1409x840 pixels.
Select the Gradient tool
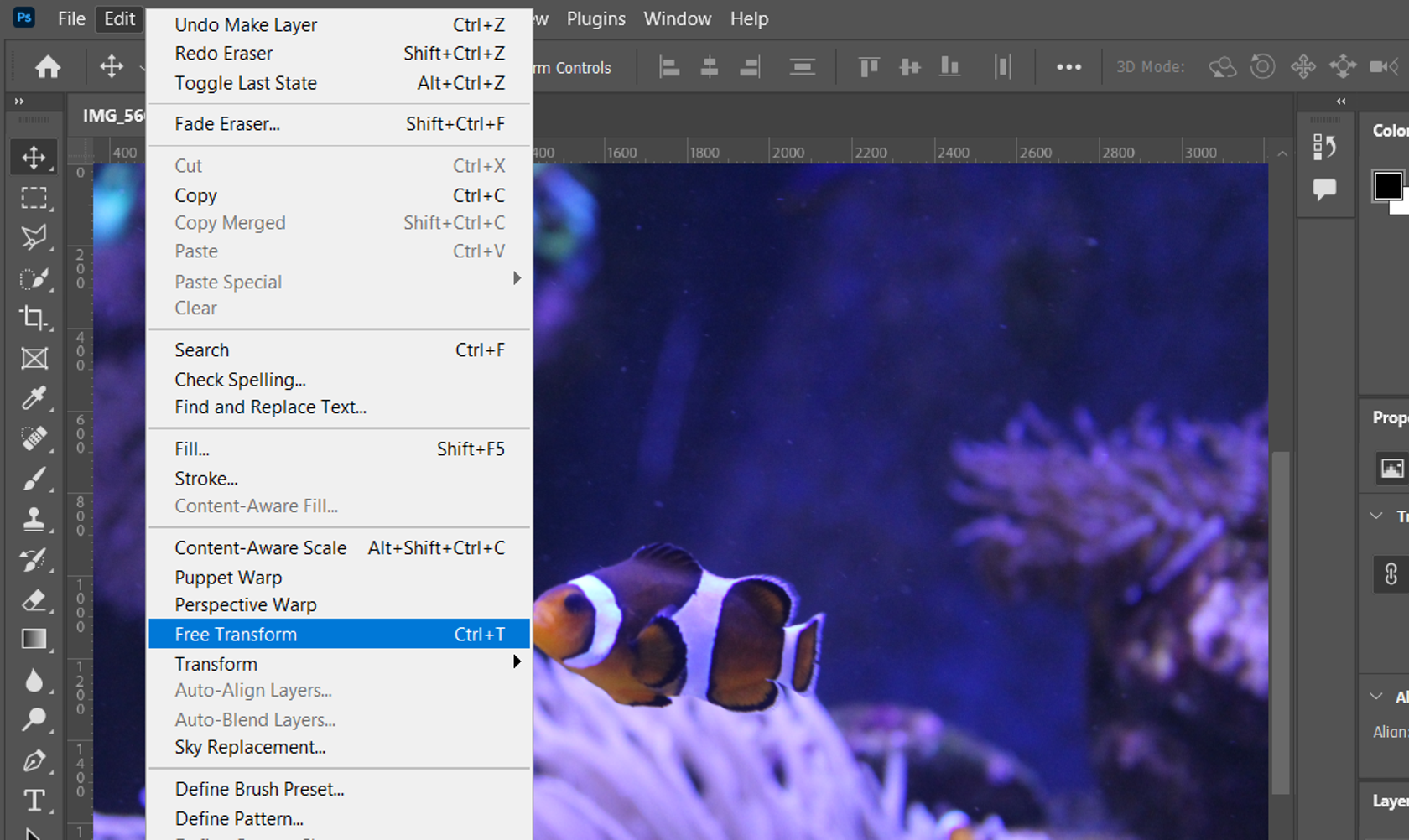pyautogui.click(x=34, y=639)
